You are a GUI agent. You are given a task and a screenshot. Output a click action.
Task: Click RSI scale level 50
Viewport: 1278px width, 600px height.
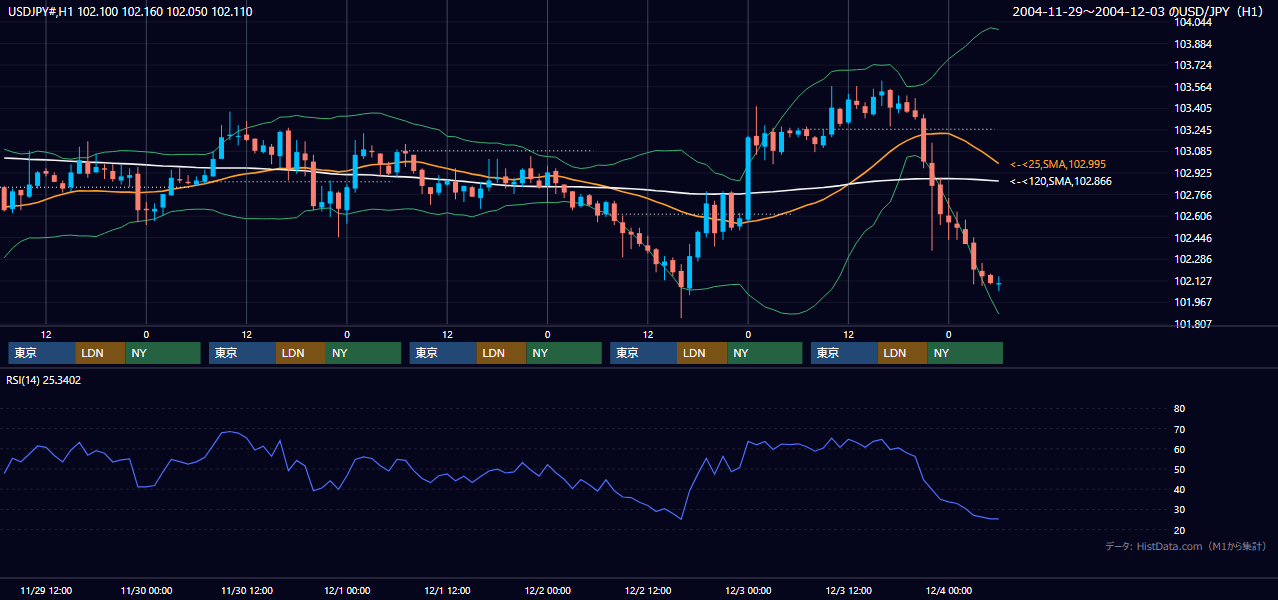click(x=1179, y=469)
